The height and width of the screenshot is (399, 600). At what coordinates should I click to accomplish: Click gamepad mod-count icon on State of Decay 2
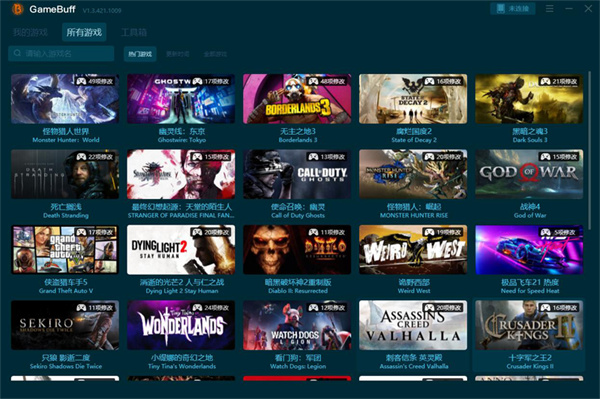point(429,81)
